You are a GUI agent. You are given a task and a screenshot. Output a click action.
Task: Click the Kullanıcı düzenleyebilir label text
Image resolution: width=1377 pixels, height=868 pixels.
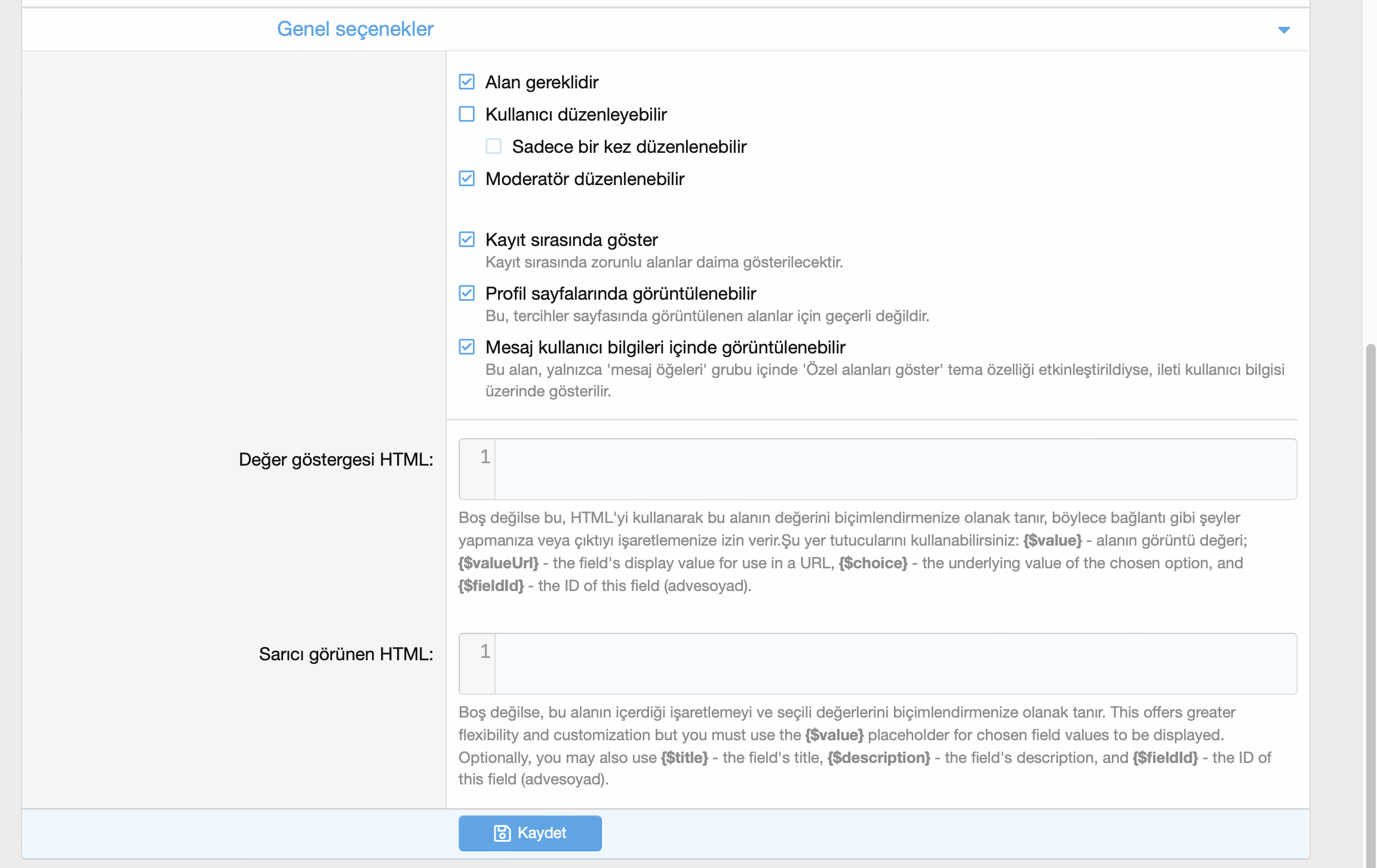coord(576,114)
